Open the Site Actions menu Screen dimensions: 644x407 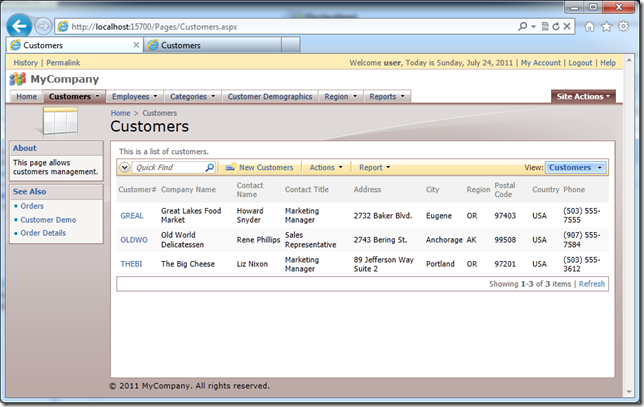584,97
